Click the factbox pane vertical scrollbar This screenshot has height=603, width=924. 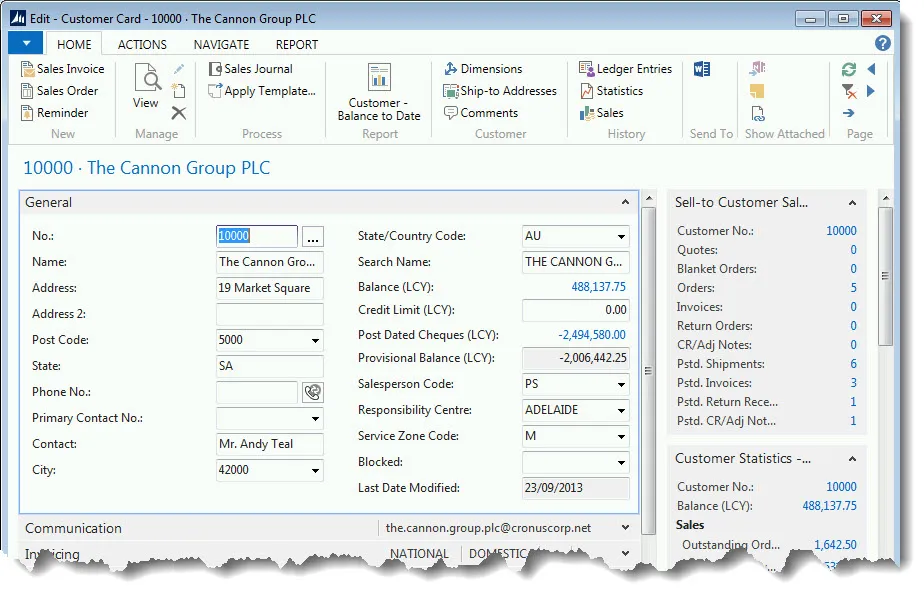[885, 275]
